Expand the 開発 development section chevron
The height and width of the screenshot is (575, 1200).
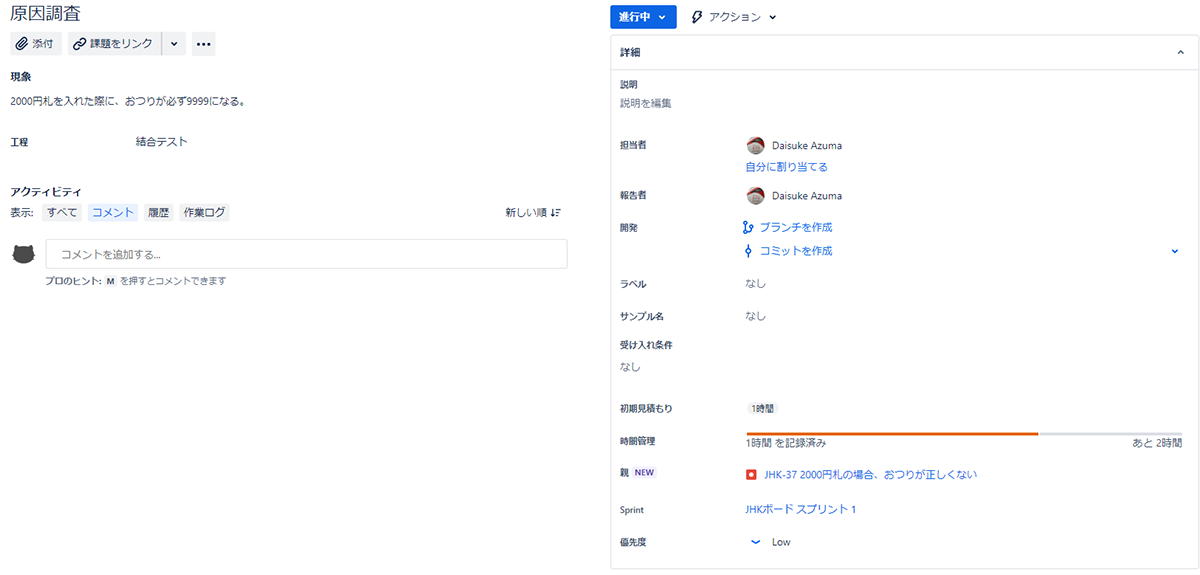[x=1175, y=251]
